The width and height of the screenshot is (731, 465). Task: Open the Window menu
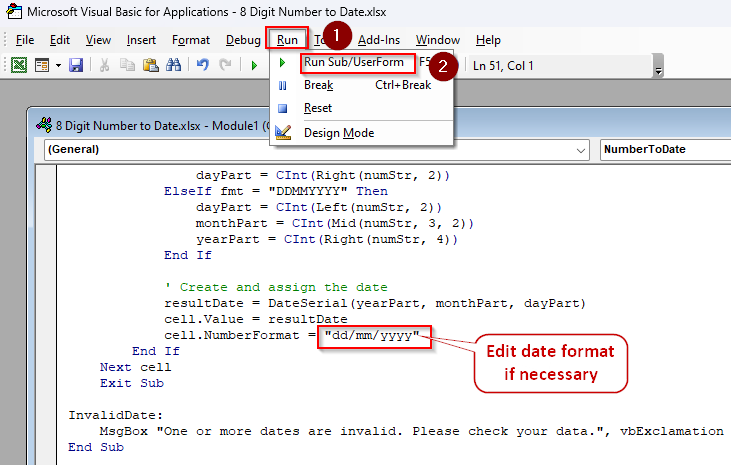tap(438, 40)
